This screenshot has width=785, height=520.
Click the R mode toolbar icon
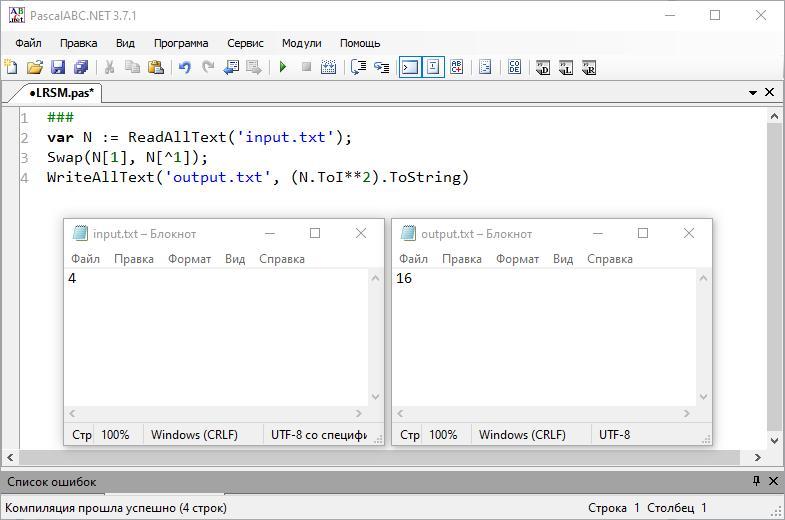pos(589,67)
